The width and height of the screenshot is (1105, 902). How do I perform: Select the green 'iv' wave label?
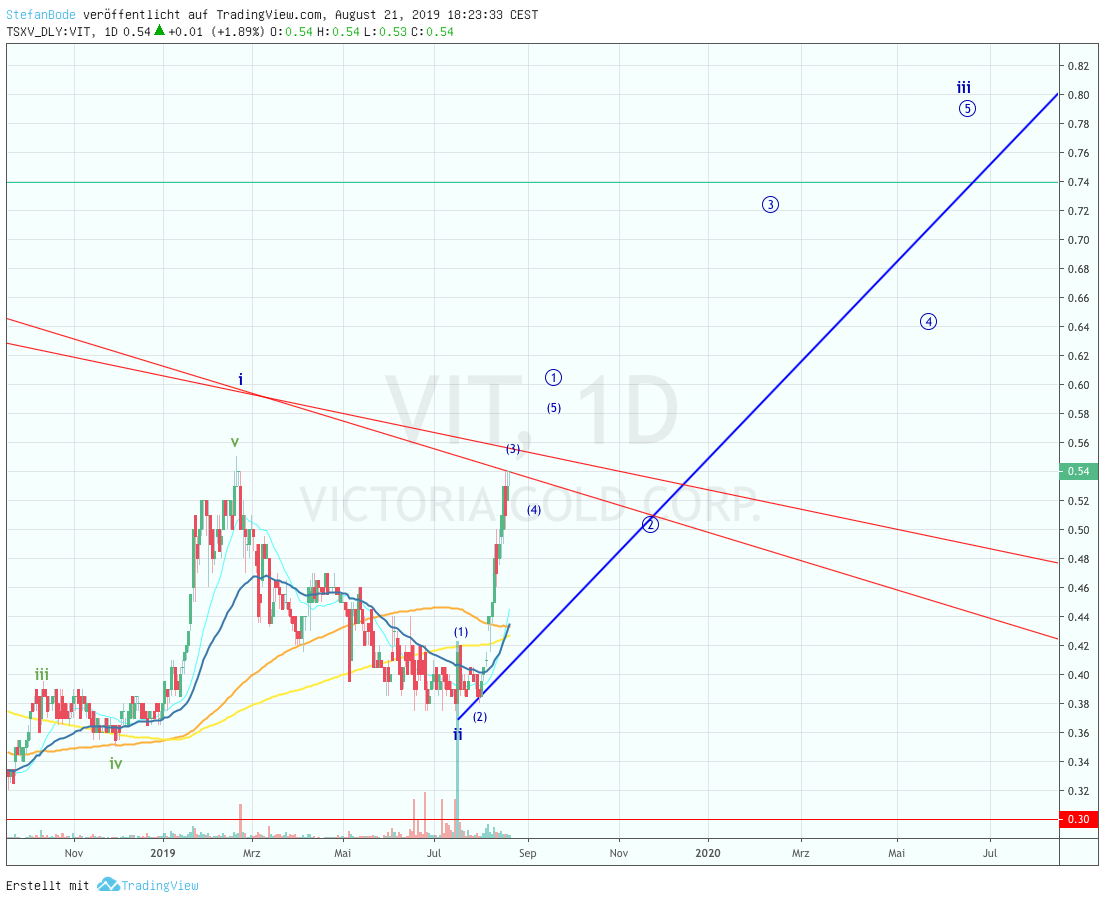pyautogui.click(x=116, y=763)
